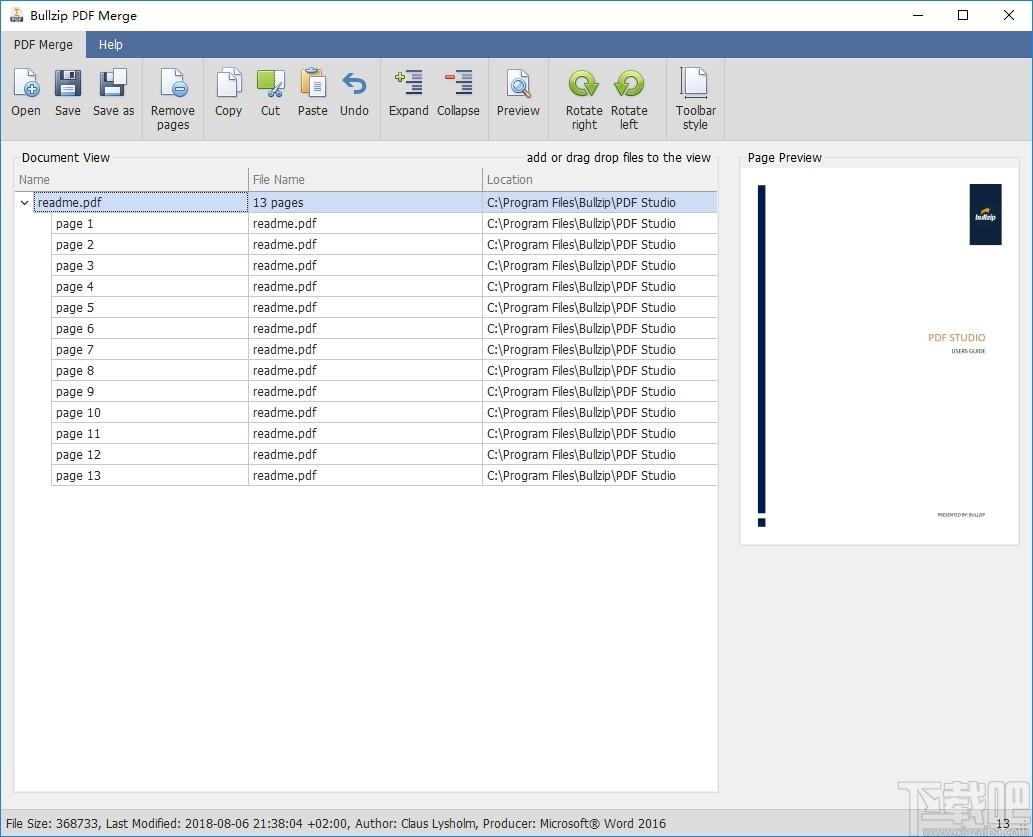Click the page count 13 in status bar
This screenshot has height=837, width=1033.
click(1003, 823)
